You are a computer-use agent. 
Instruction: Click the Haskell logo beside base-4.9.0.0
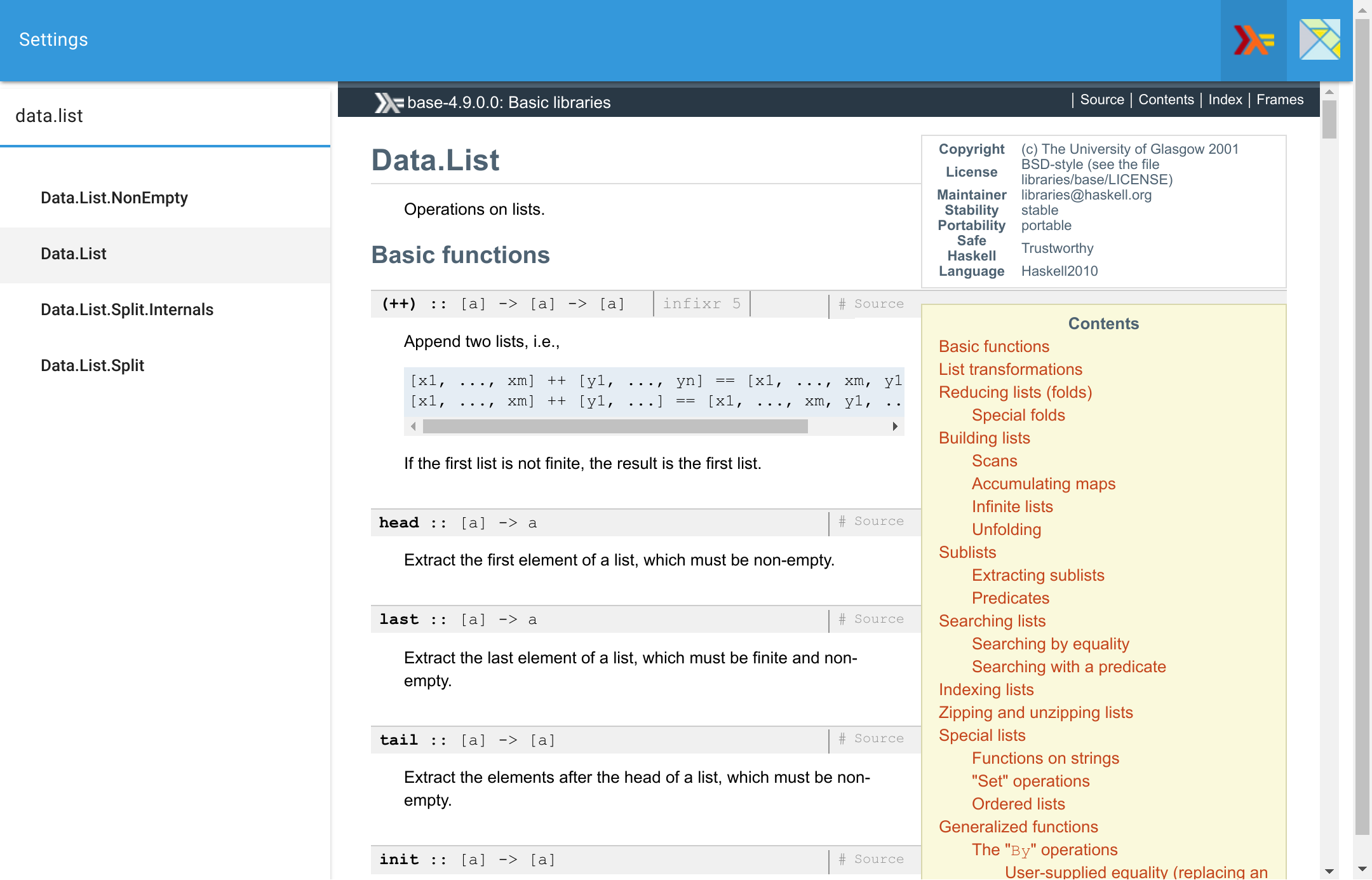point(389,102)
